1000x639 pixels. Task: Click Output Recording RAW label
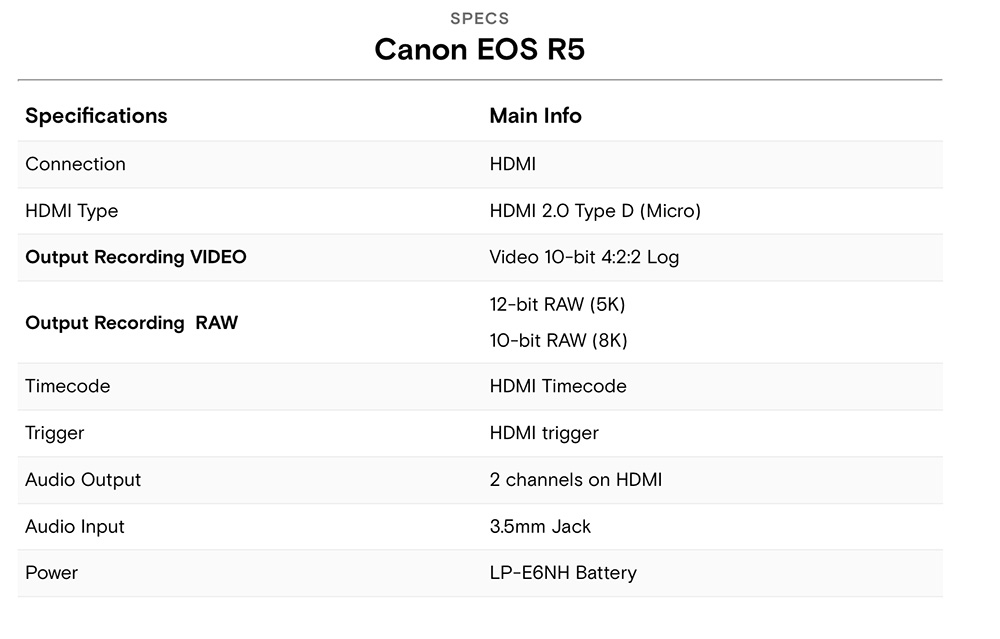[x=131, y=323]
